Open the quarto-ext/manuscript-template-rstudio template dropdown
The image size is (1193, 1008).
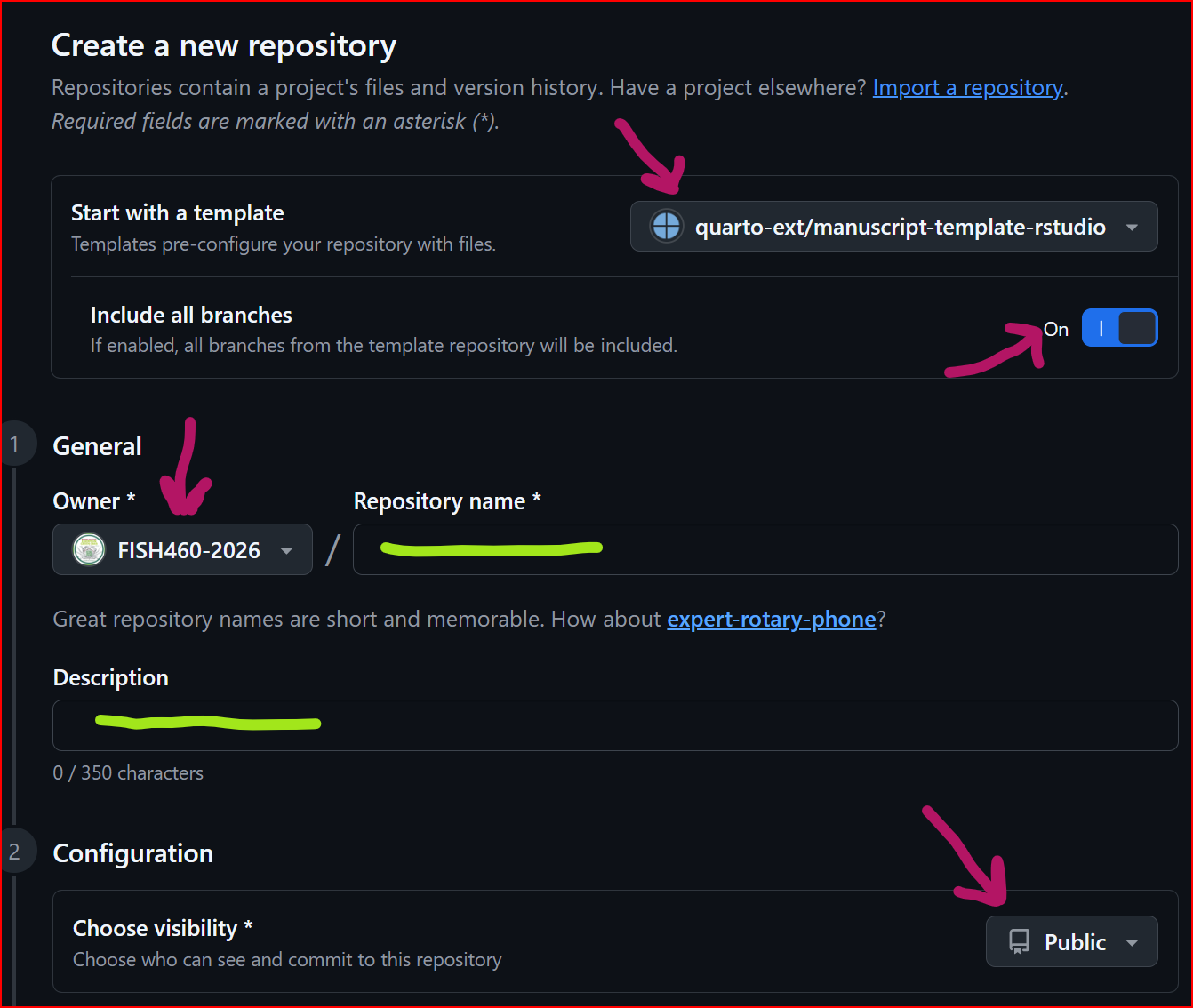(x=893, y=227)
